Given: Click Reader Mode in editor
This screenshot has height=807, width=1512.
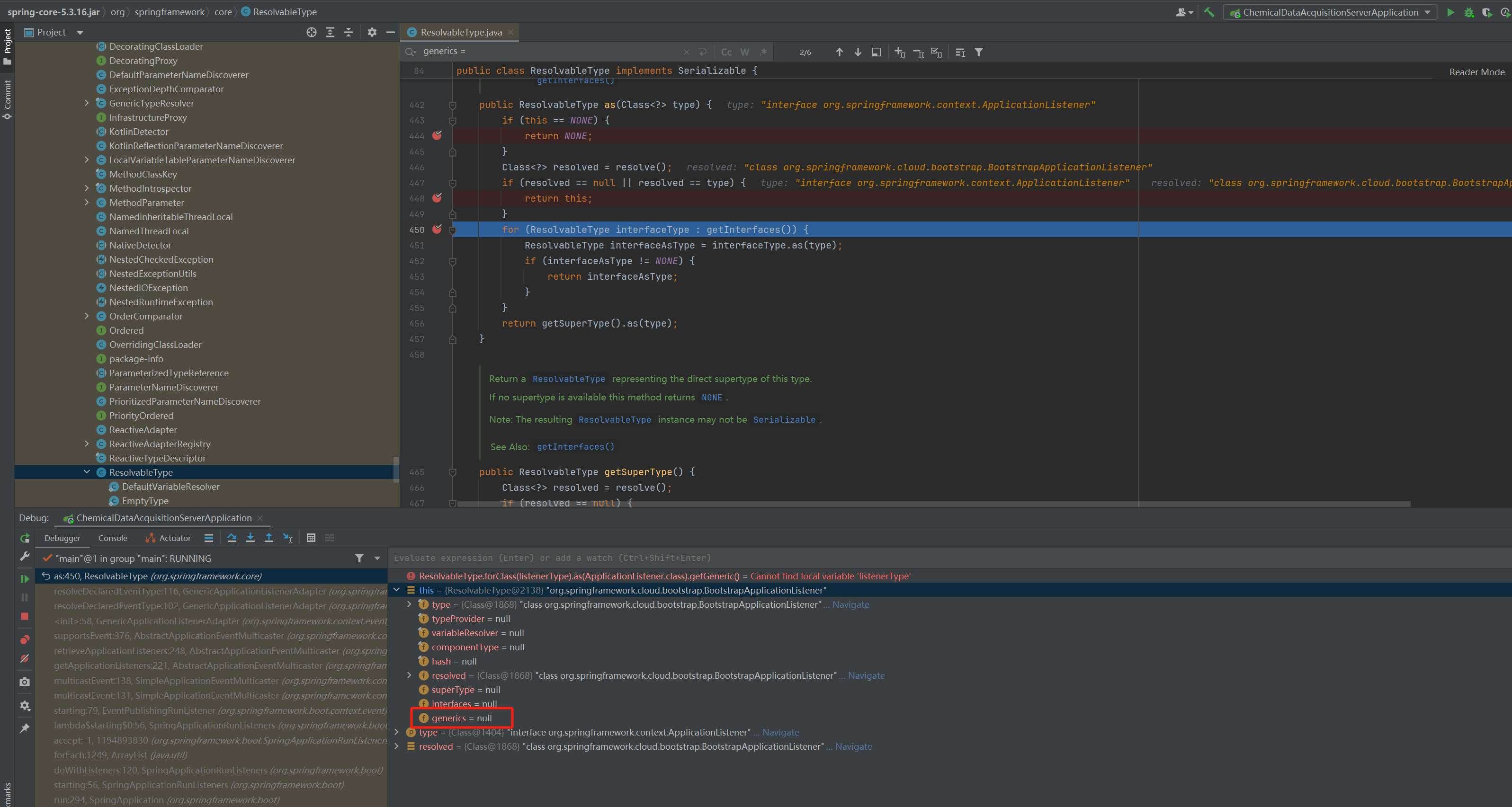Looking at the screenshot, I should 1476,72.
